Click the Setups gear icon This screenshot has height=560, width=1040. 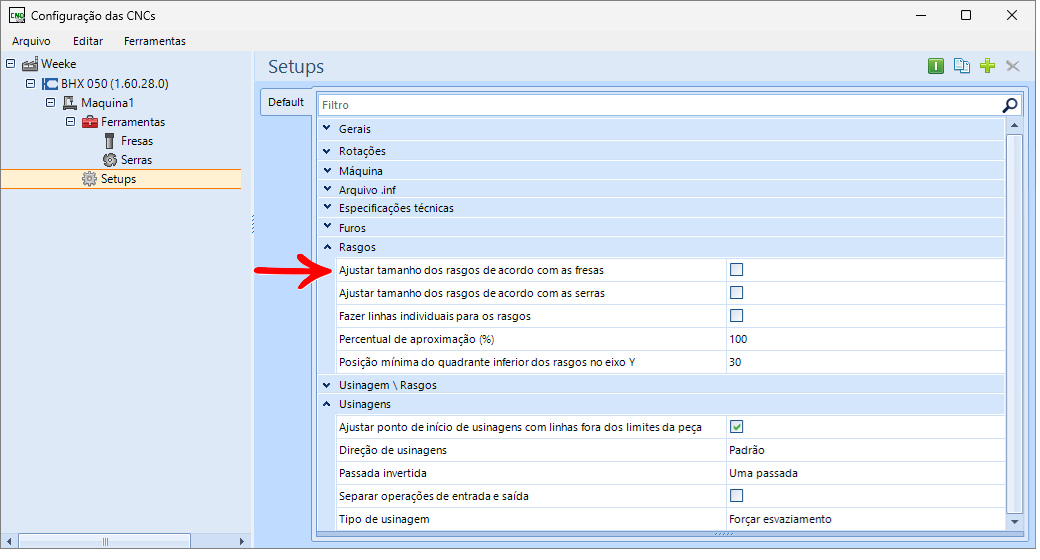coord(89,179)
